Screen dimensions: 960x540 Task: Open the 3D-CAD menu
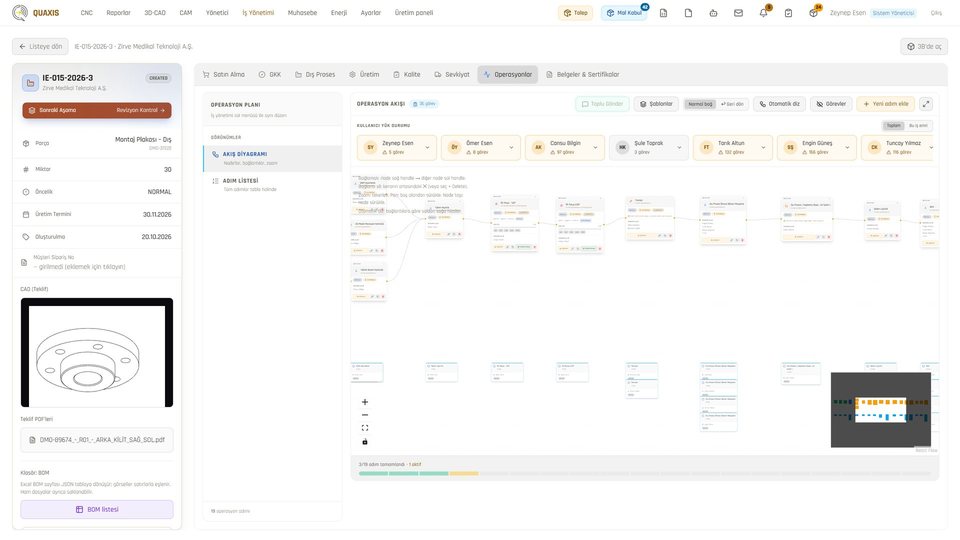(155, 13)
